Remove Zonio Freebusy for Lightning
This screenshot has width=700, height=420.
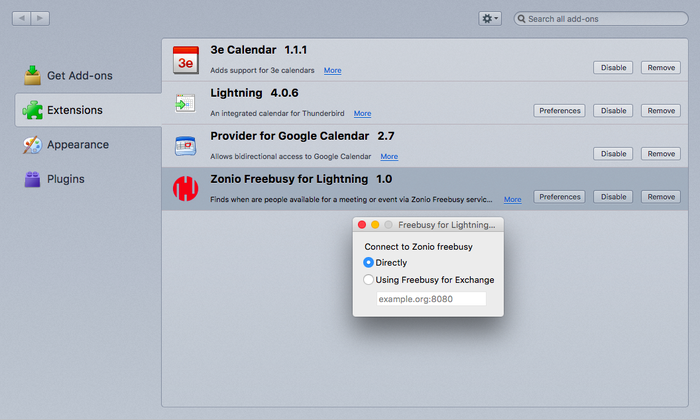pyautogui.click(x=661, y=197)
